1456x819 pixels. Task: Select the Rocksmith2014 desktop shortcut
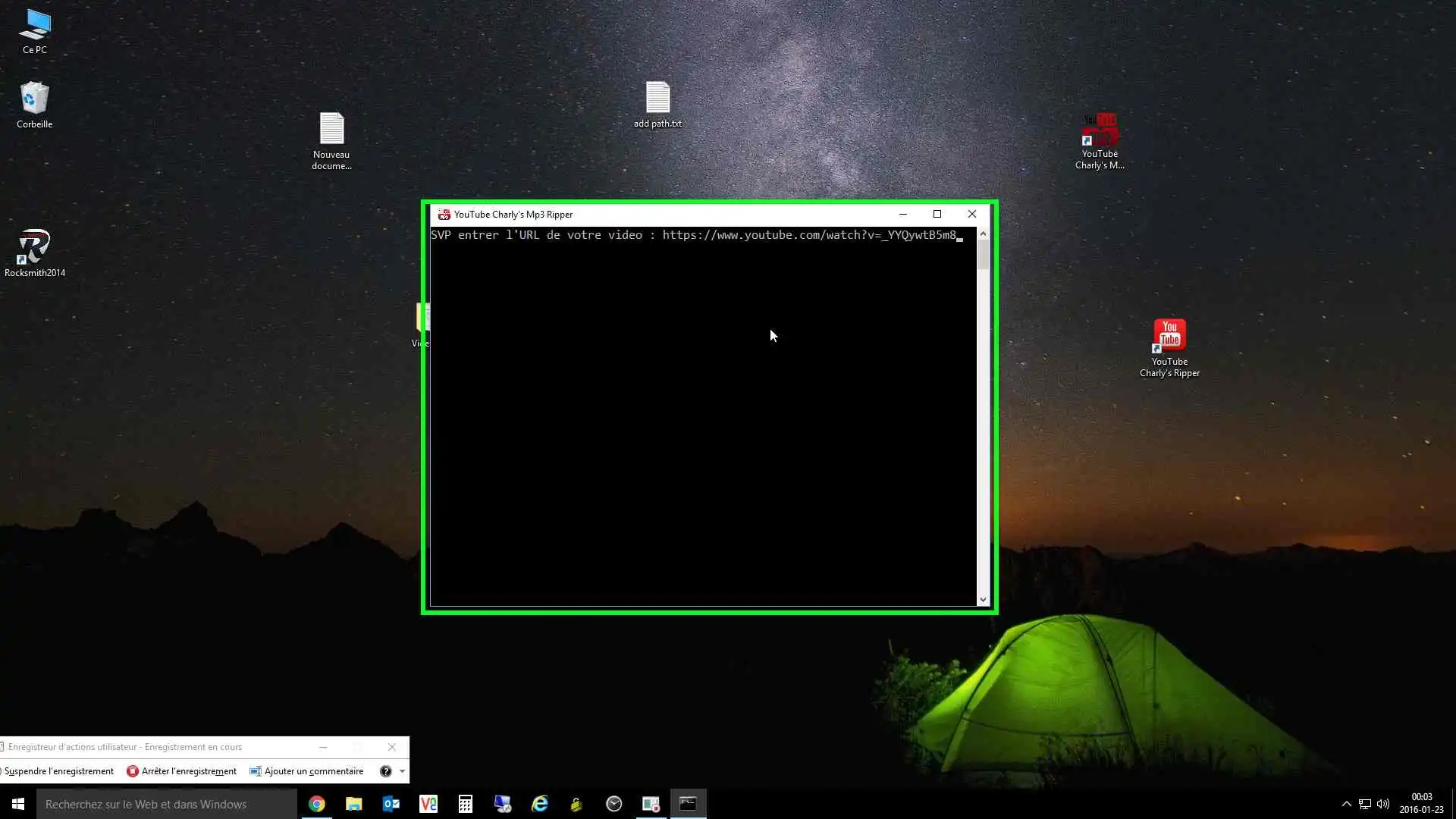click(35, 253)
